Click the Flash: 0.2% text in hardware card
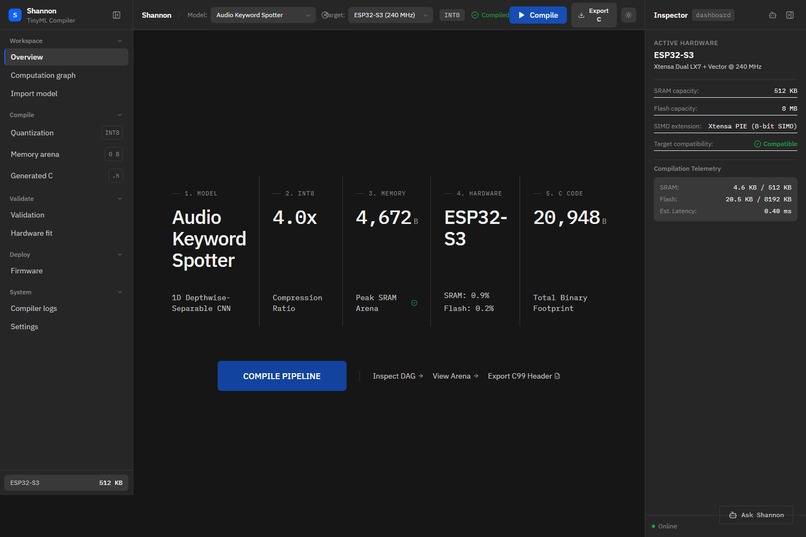806x537 pixels. (x=469, y=308)
